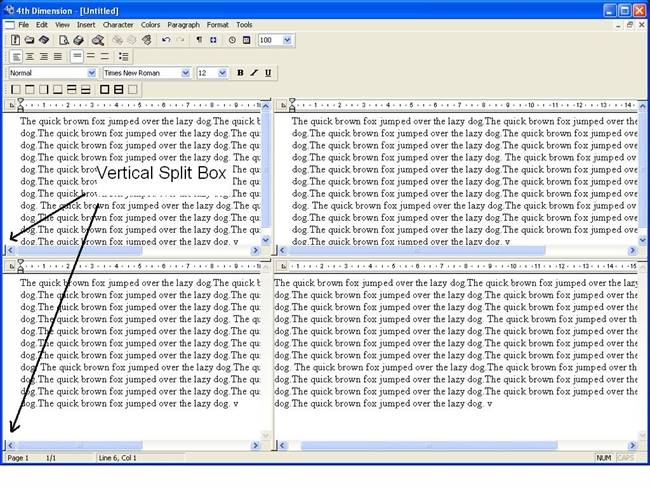Screen dimensions: 650x487
Task: Toggle Bold formatting
Action: pos(240,73)
